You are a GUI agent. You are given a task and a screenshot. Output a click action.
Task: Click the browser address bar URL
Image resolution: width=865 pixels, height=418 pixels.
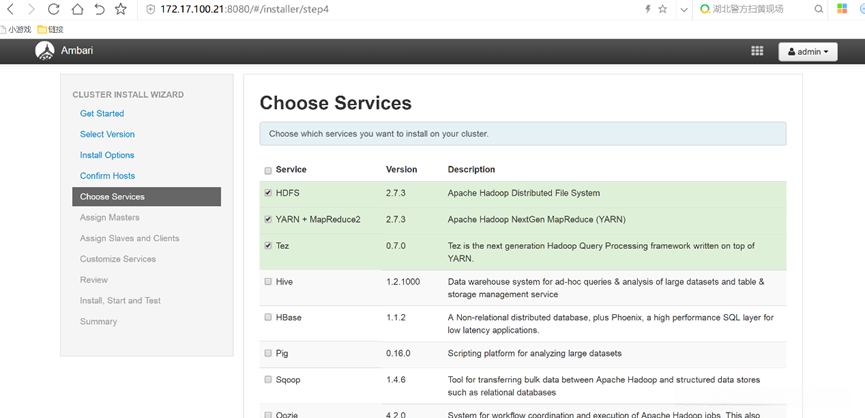230,9
